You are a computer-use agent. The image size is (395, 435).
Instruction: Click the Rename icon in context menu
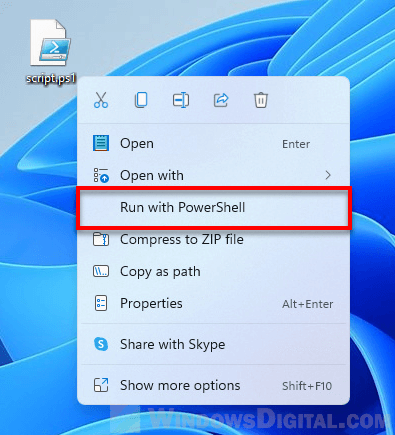181,100
